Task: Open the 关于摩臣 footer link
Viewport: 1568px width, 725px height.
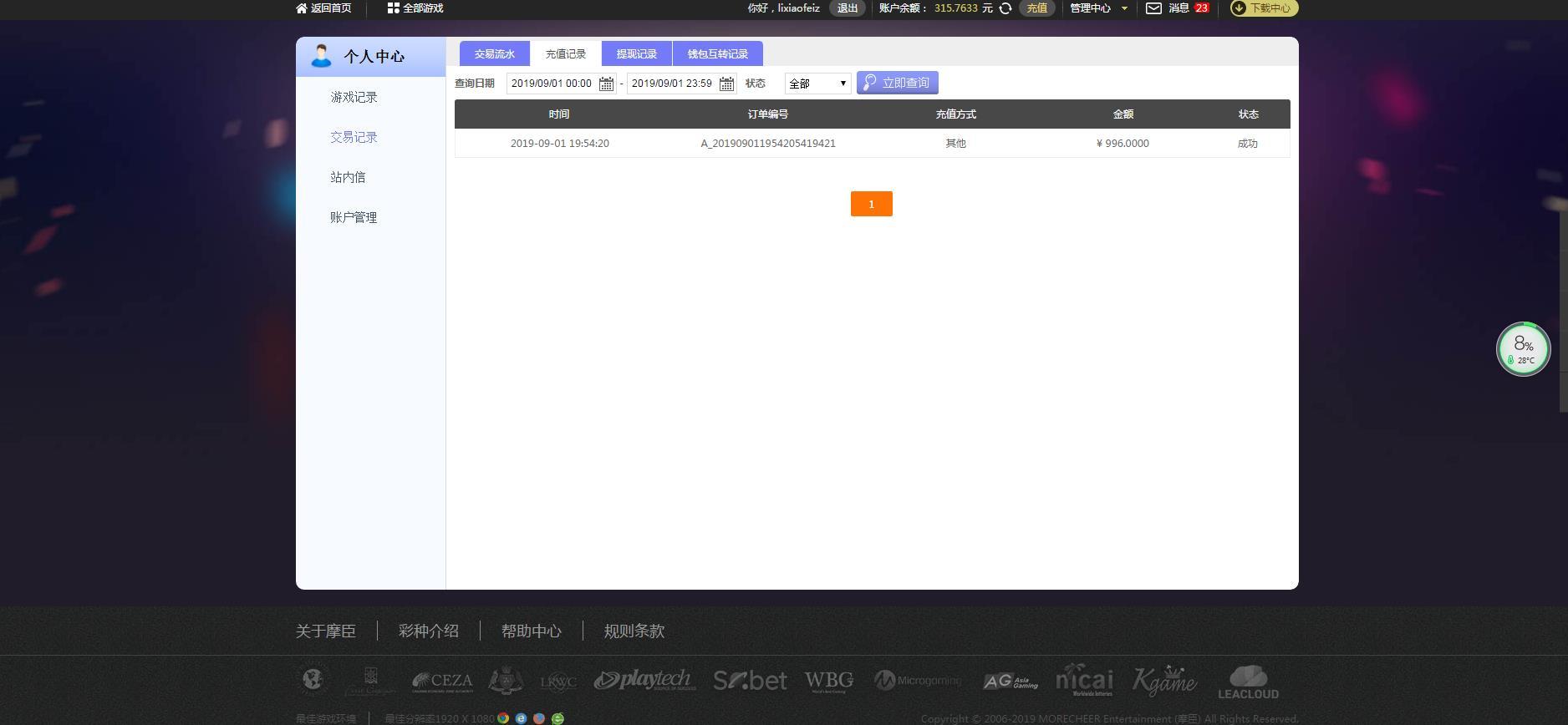Action: click(x=326, y=631)
